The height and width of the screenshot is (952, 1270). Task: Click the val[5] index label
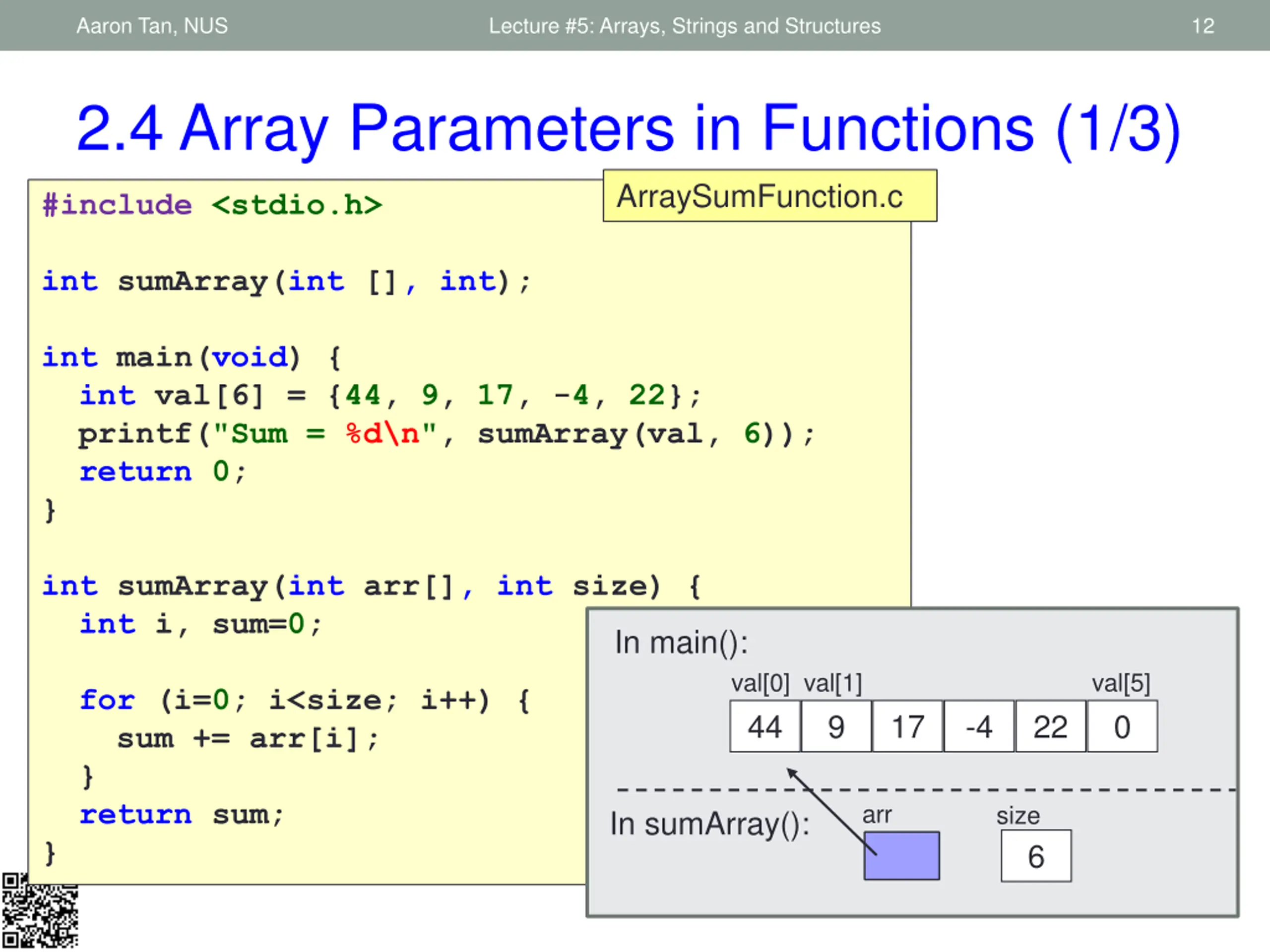1121,683
